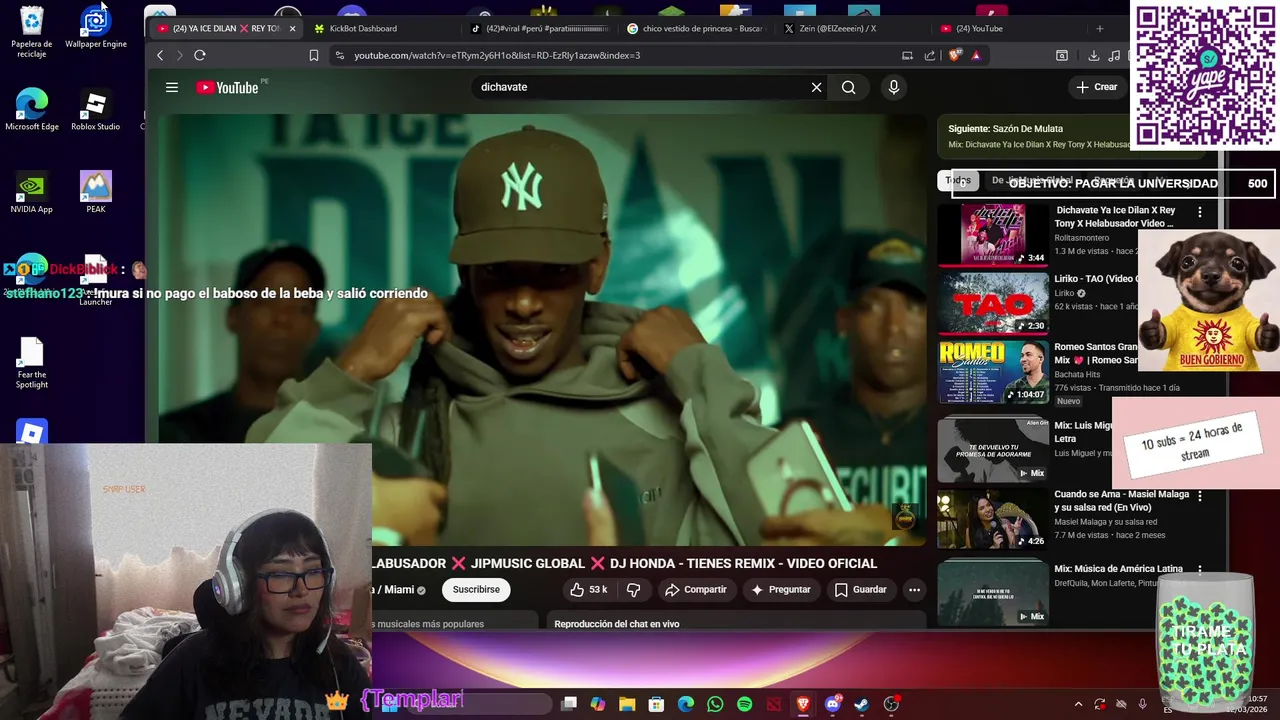The image size is (1280, 720).
Task: Select the Todos filter chip
Action: pyautogui.click(x=958, y=181)
